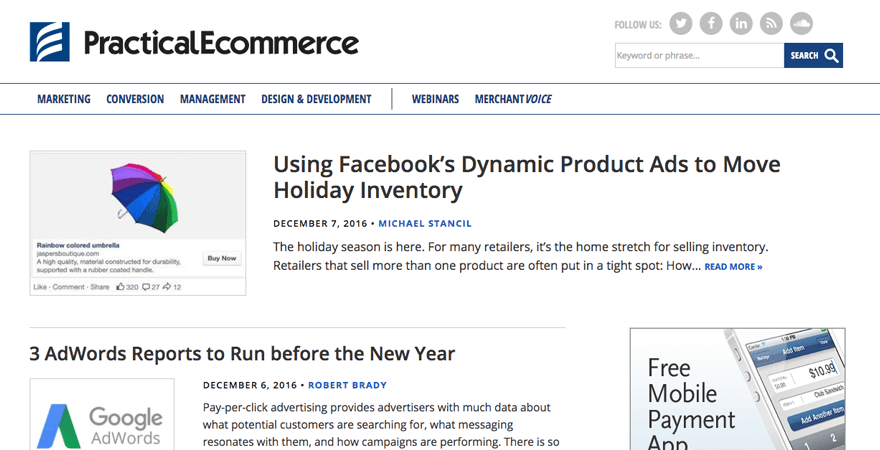Click the Practical Ecommerce logo

(x=194, y=43)
